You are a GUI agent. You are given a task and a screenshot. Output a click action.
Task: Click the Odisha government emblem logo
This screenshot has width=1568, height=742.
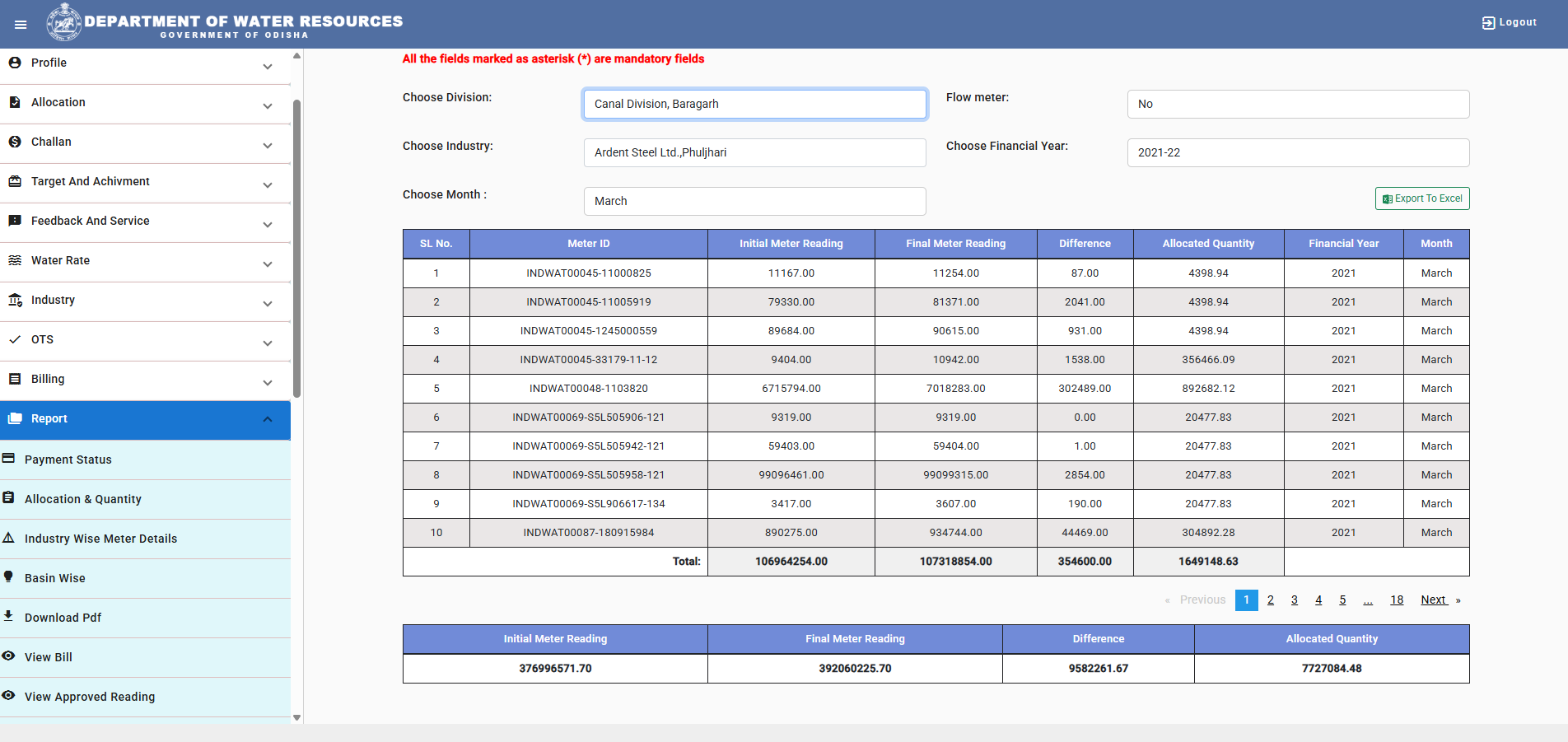[x=63, y=22]
